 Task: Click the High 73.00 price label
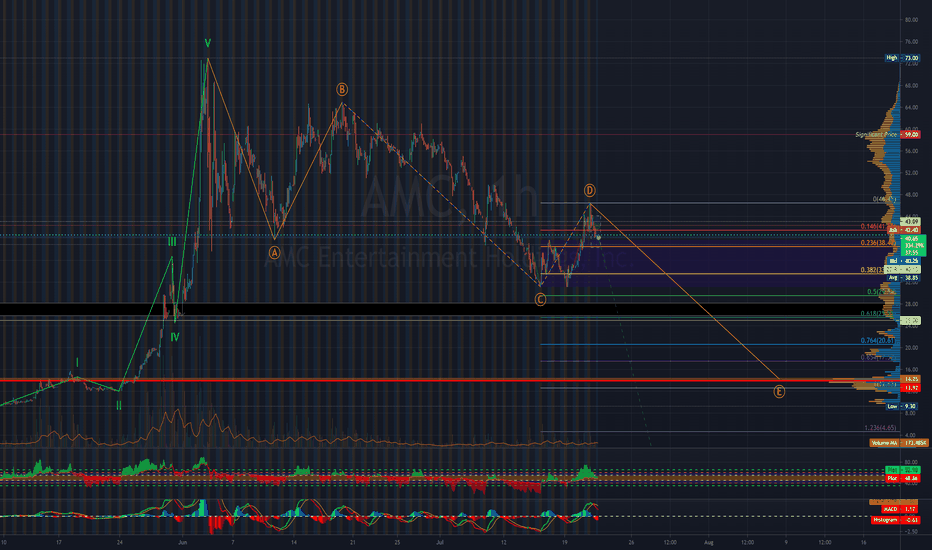pyautogui.click(x=902, y=58)
